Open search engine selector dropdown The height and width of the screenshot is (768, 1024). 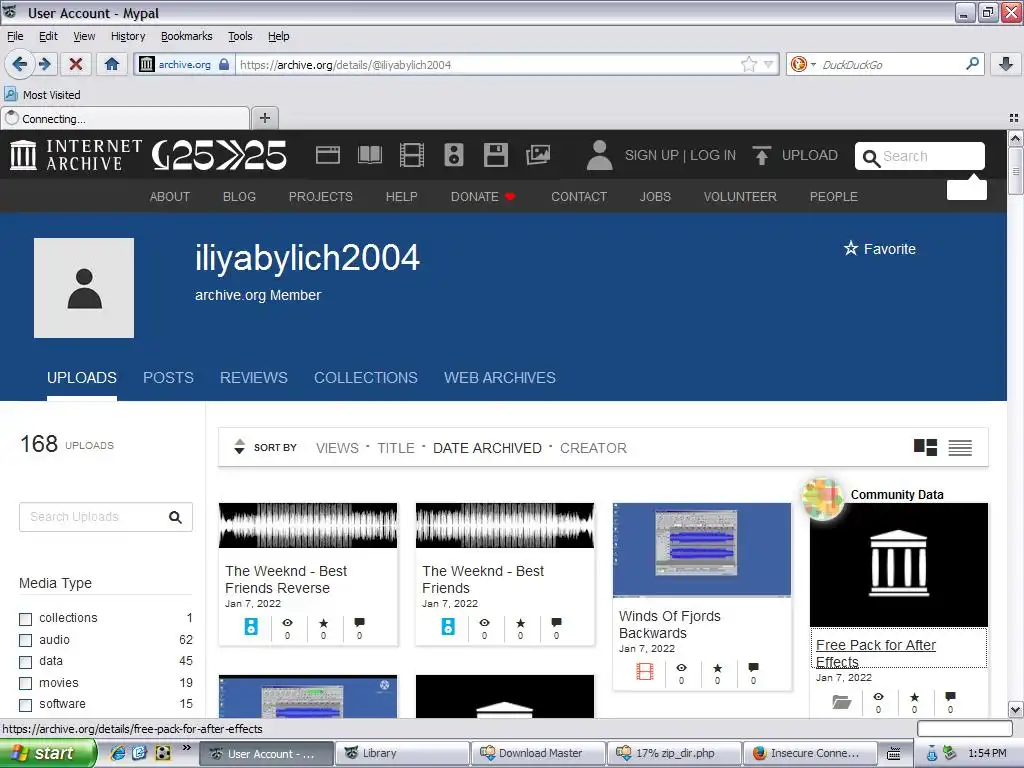[x=813, y=64]
